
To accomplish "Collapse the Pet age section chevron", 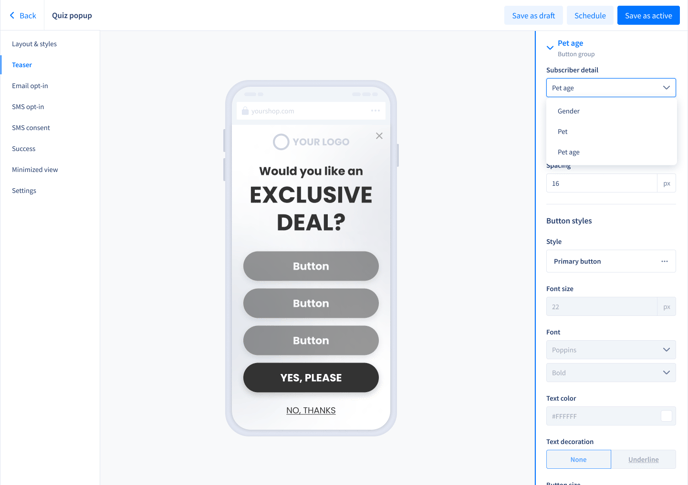I will 550,47.
